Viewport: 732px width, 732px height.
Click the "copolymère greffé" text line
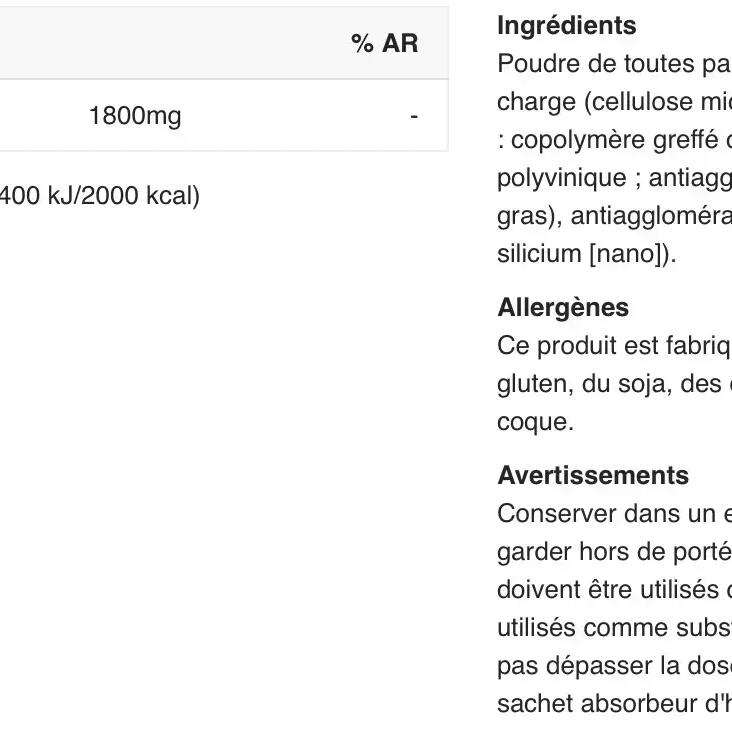click(x=614, y=140)
